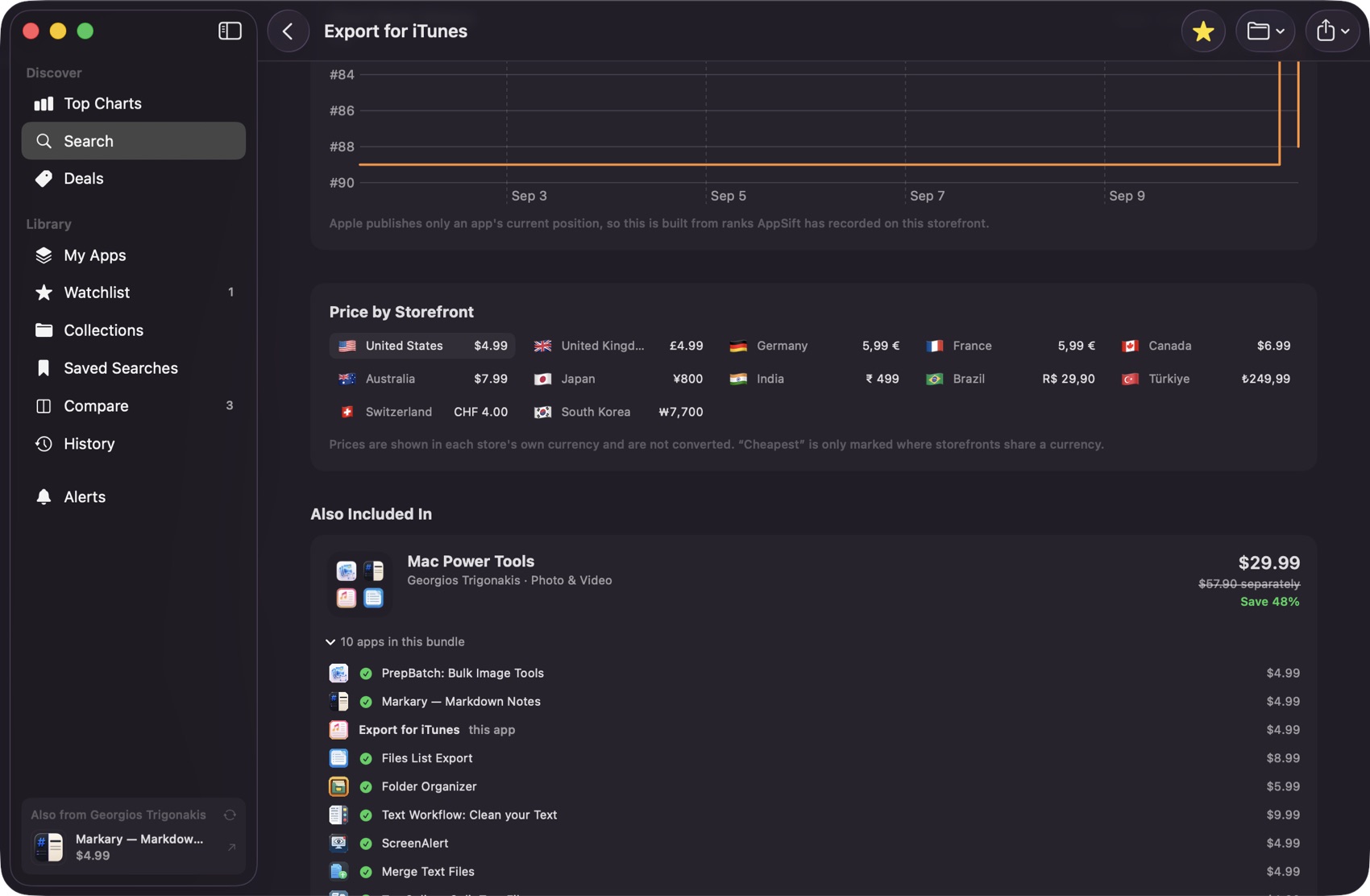The width and height of the screenshot is (1370, 896).
Task: Select the Japan storefront price
Action: 618,379
